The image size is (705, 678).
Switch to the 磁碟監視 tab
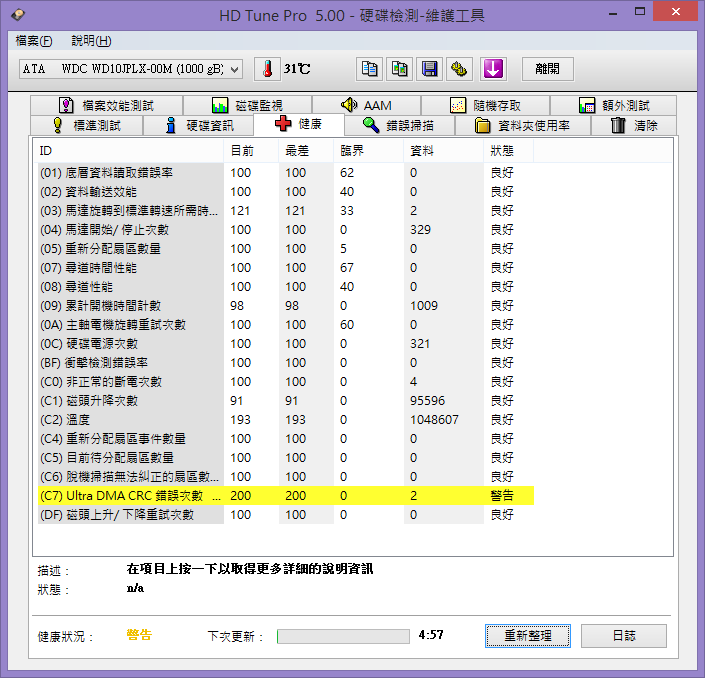pos(247,106)
